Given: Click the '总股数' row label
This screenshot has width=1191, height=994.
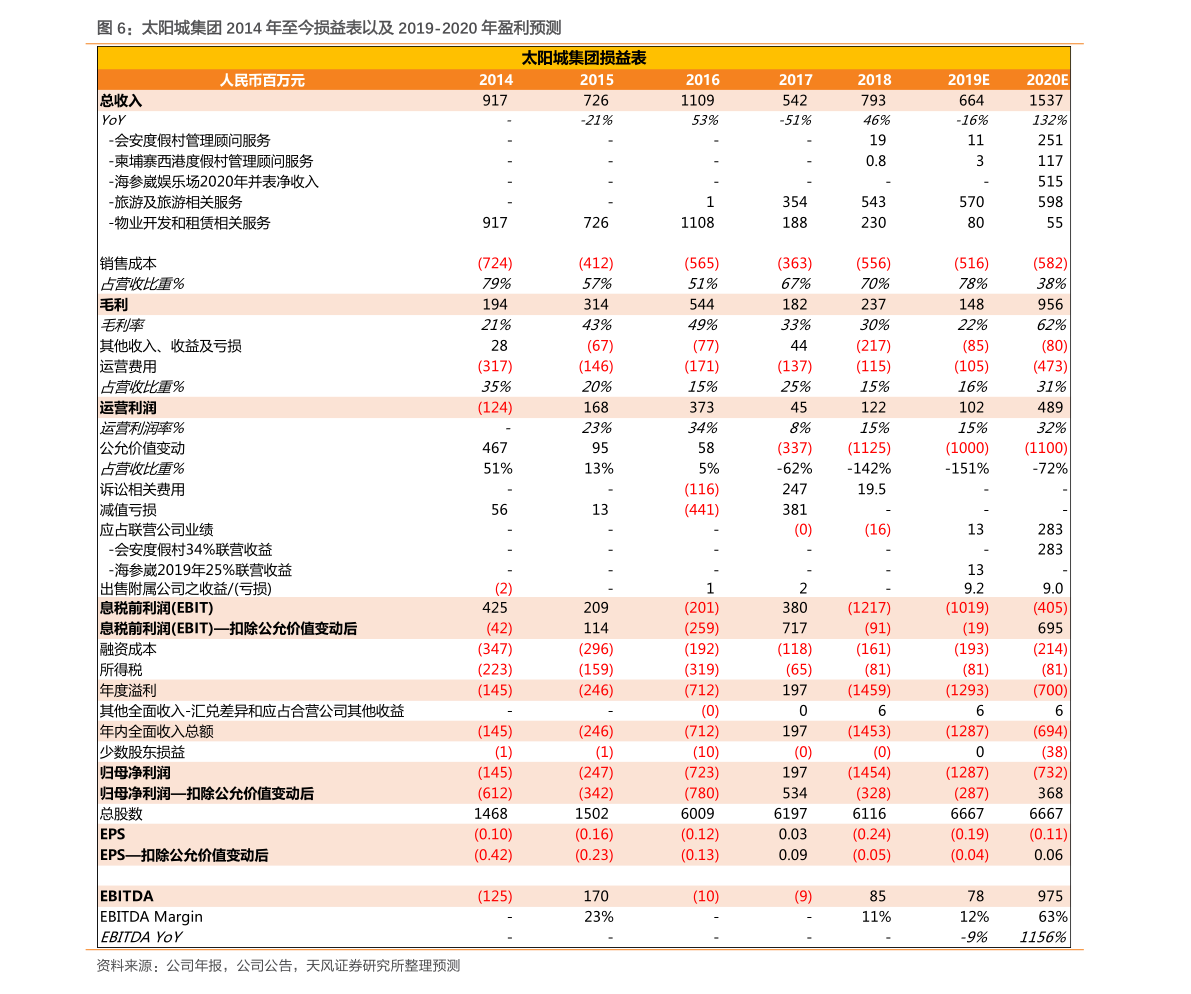Looking at the screenshot, I should click(121, 814).
